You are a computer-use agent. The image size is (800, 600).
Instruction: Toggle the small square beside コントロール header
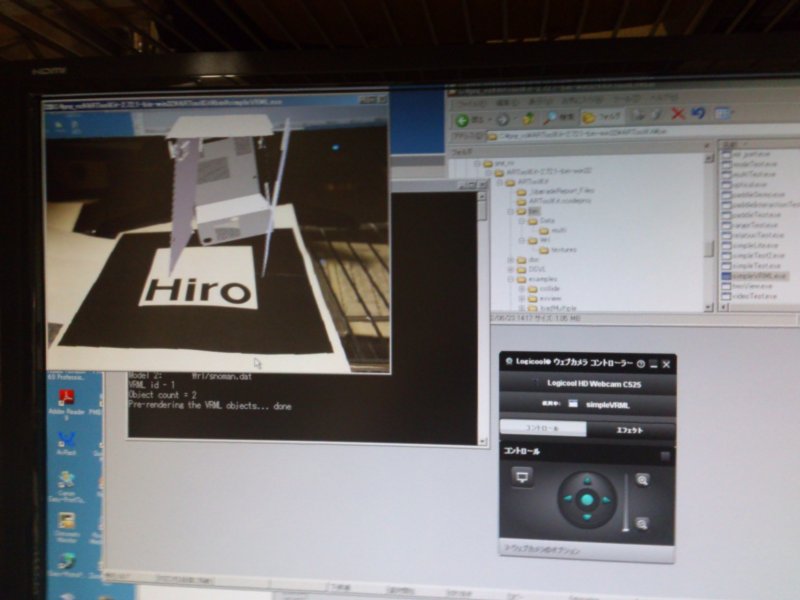[665, 456]
